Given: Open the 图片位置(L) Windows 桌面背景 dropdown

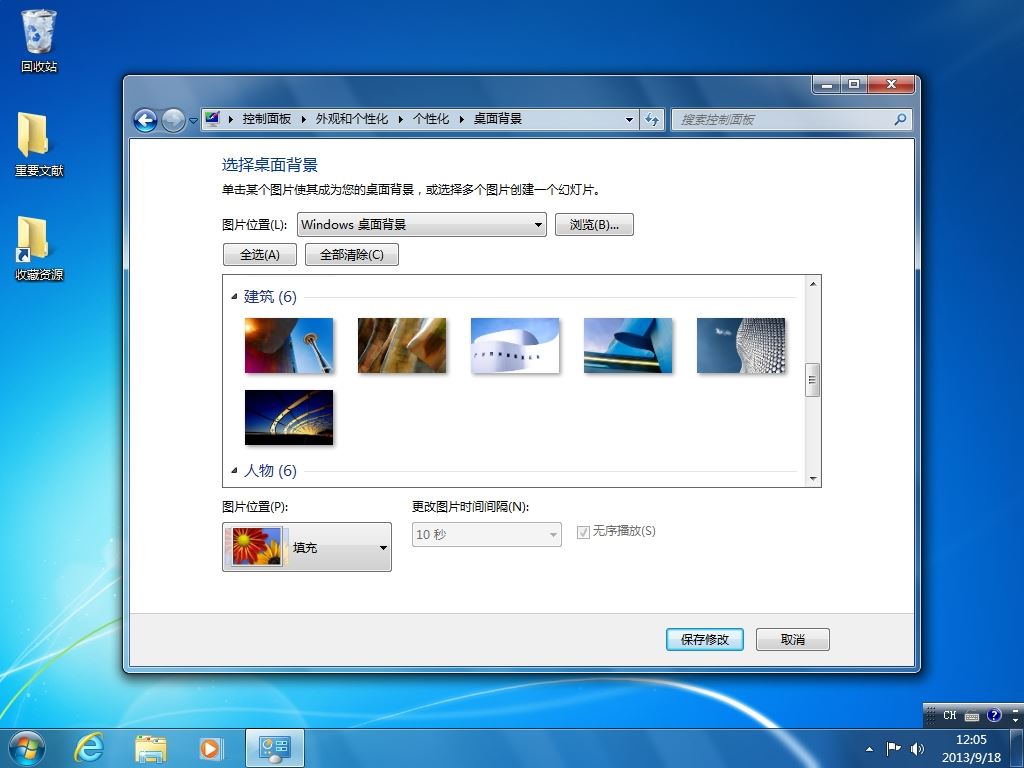Looking at the screenshot, I should point(422,225).
